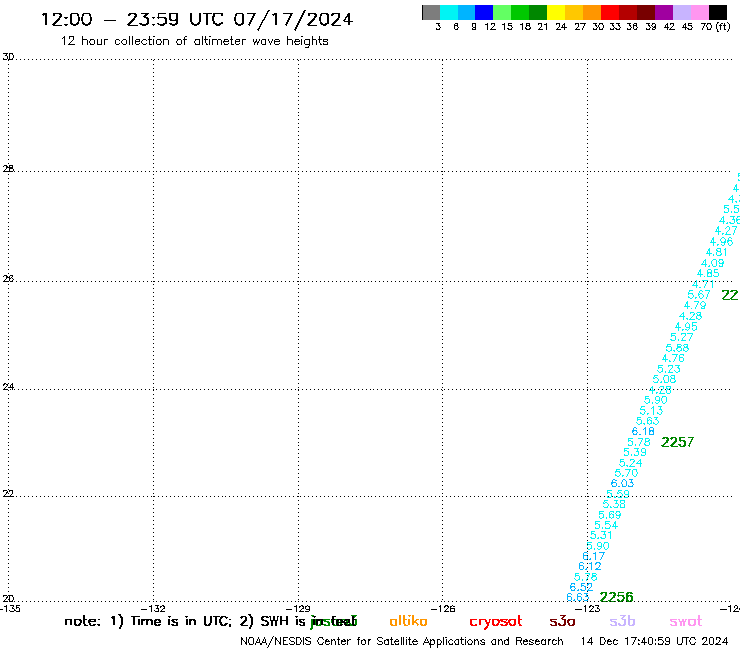
Task: Click the longitude axis label '-129'
Action: (298, 609)
